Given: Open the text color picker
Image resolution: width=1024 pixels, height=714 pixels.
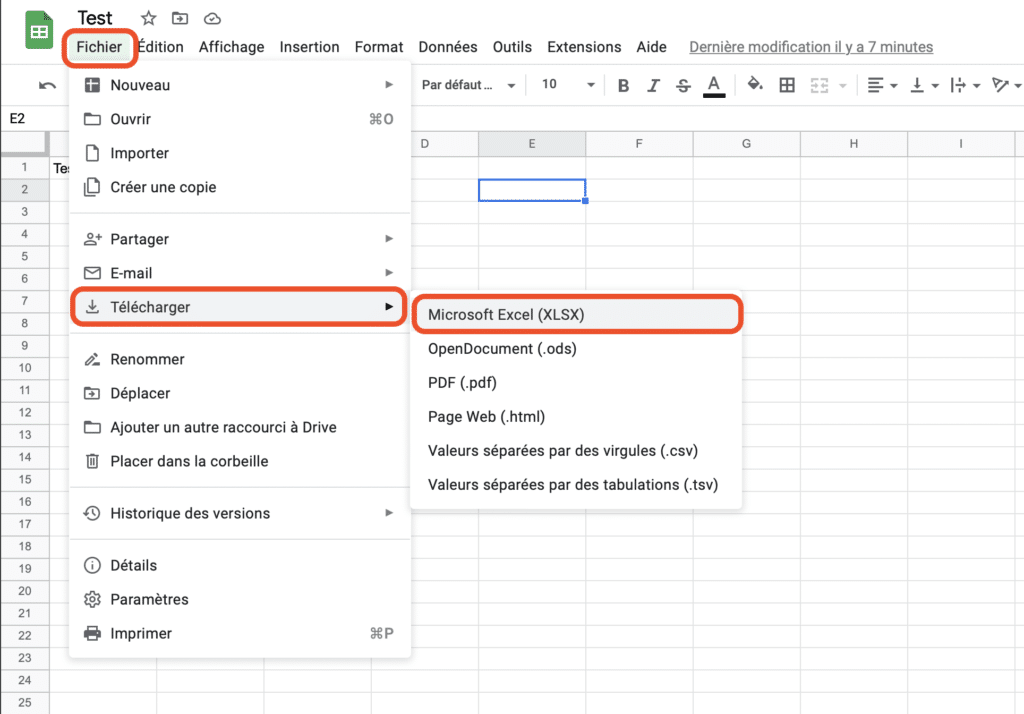Looking at the screenshot, I should click(714, 86).
